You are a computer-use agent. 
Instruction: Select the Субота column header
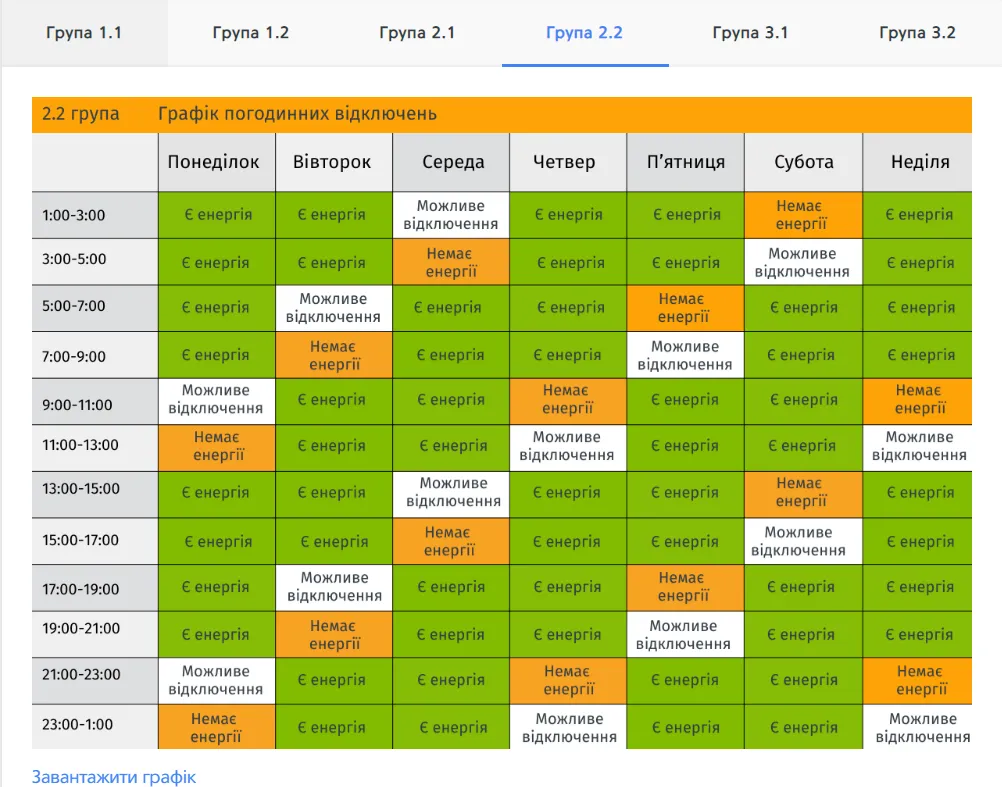pos(804,162)
